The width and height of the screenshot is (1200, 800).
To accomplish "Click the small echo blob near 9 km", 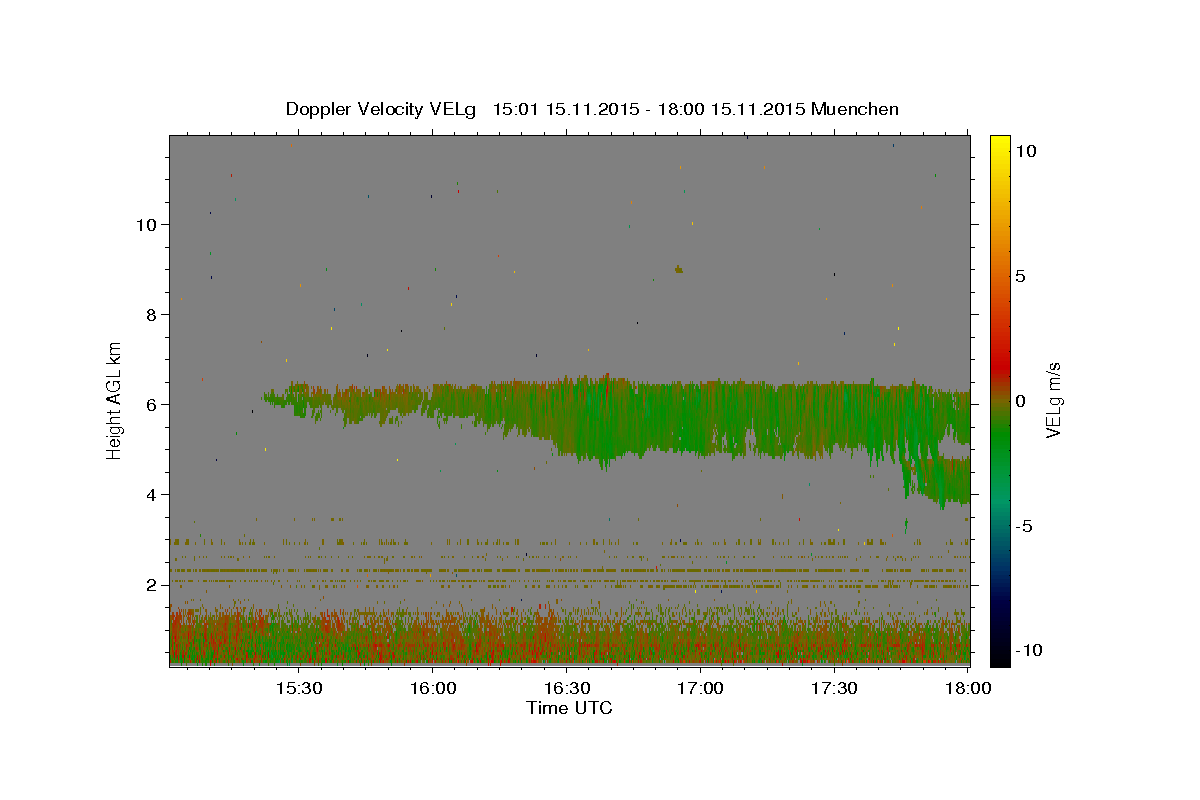I will (679, 269).
